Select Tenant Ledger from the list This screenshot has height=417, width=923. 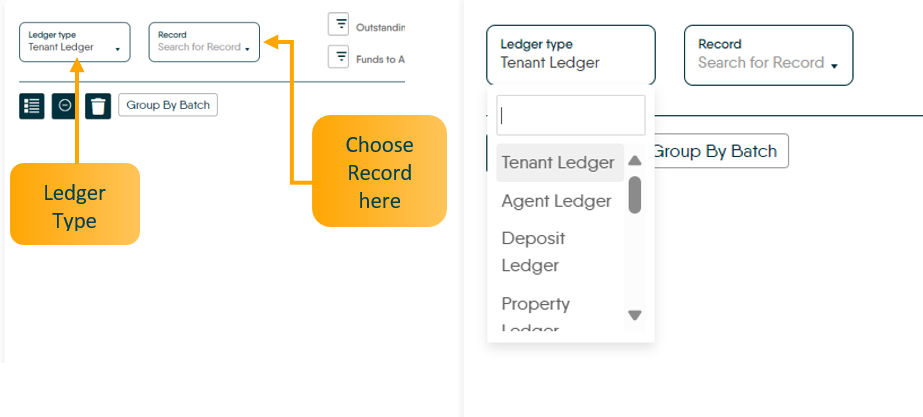[x=558, y=162]
